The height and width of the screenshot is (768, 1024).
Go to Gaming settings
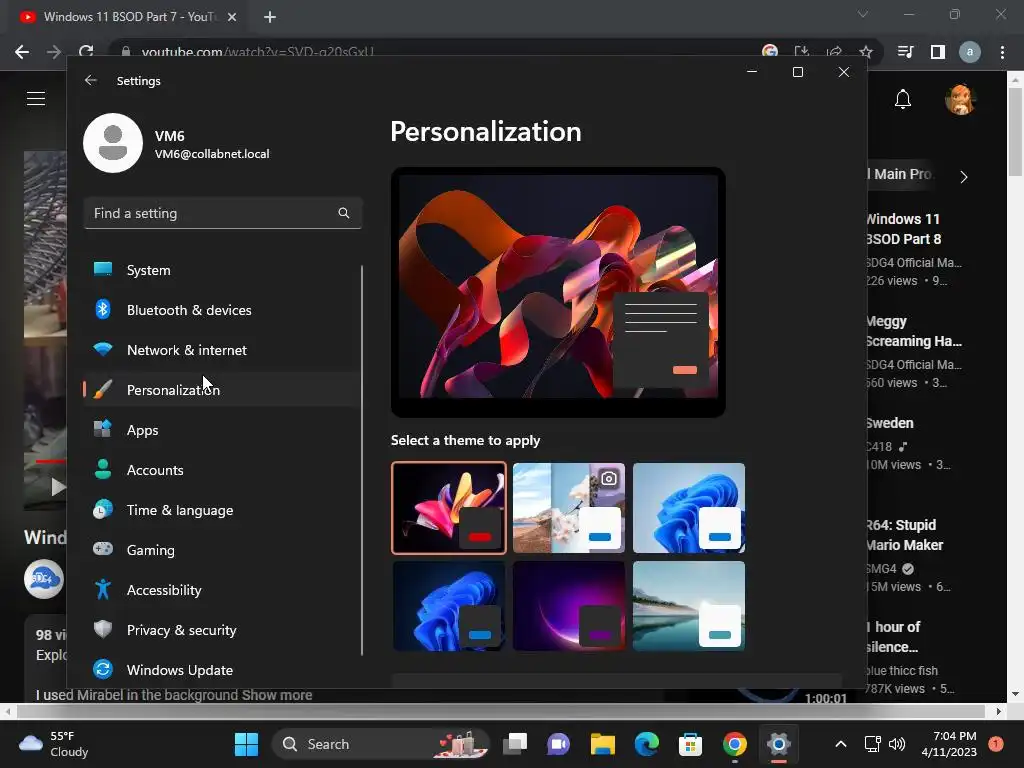(222, 549)
